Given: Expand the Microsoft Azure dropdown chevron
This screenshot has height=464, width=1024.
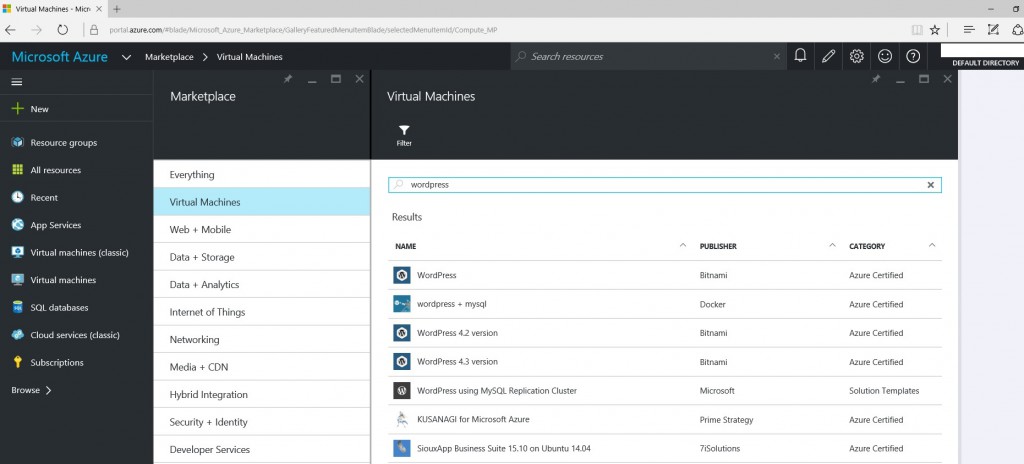Looking at the screenshot, I should coord(126,58).
